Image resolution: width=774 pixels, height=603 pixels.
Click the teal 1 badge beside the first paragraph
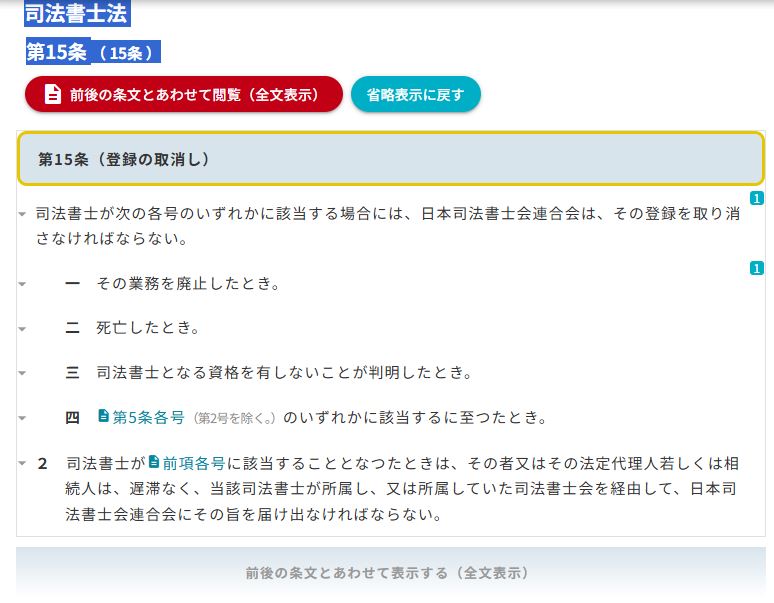click(x=757, y=198)
